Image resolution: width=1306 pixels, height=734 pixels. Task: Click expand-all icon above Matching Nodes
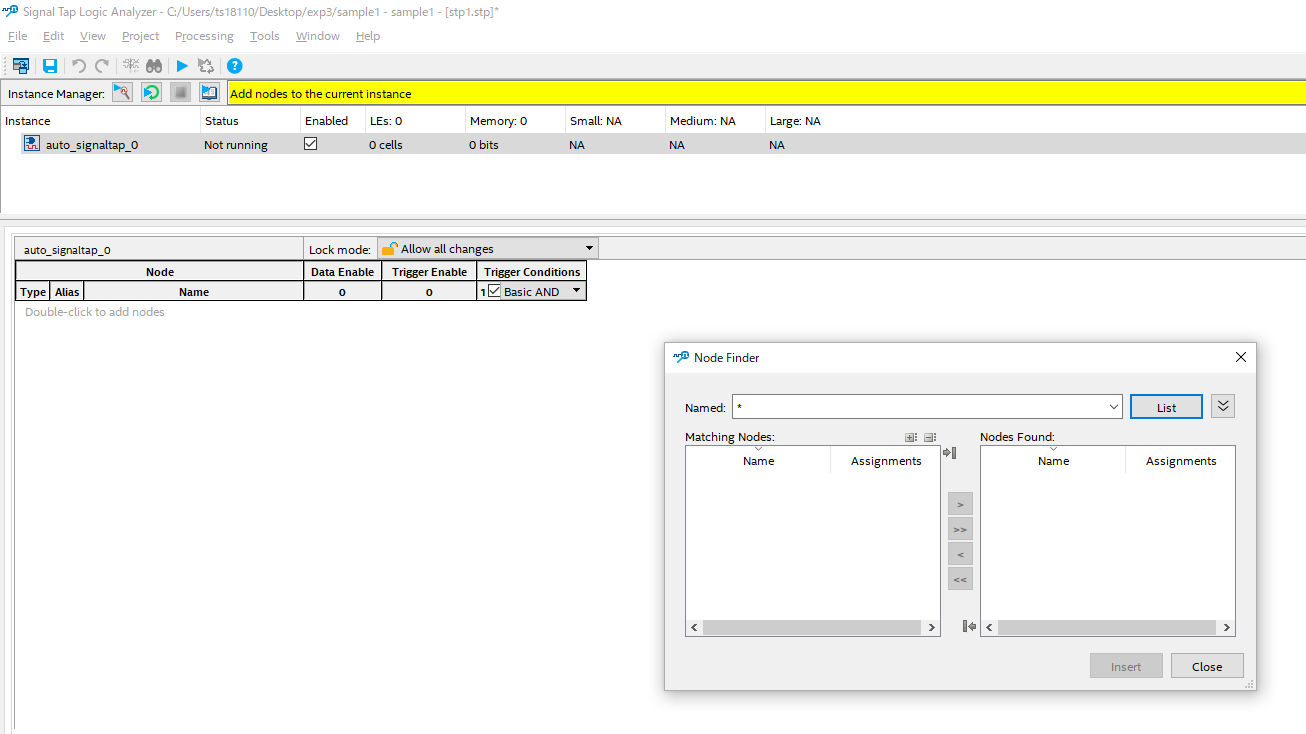[911, 437]
